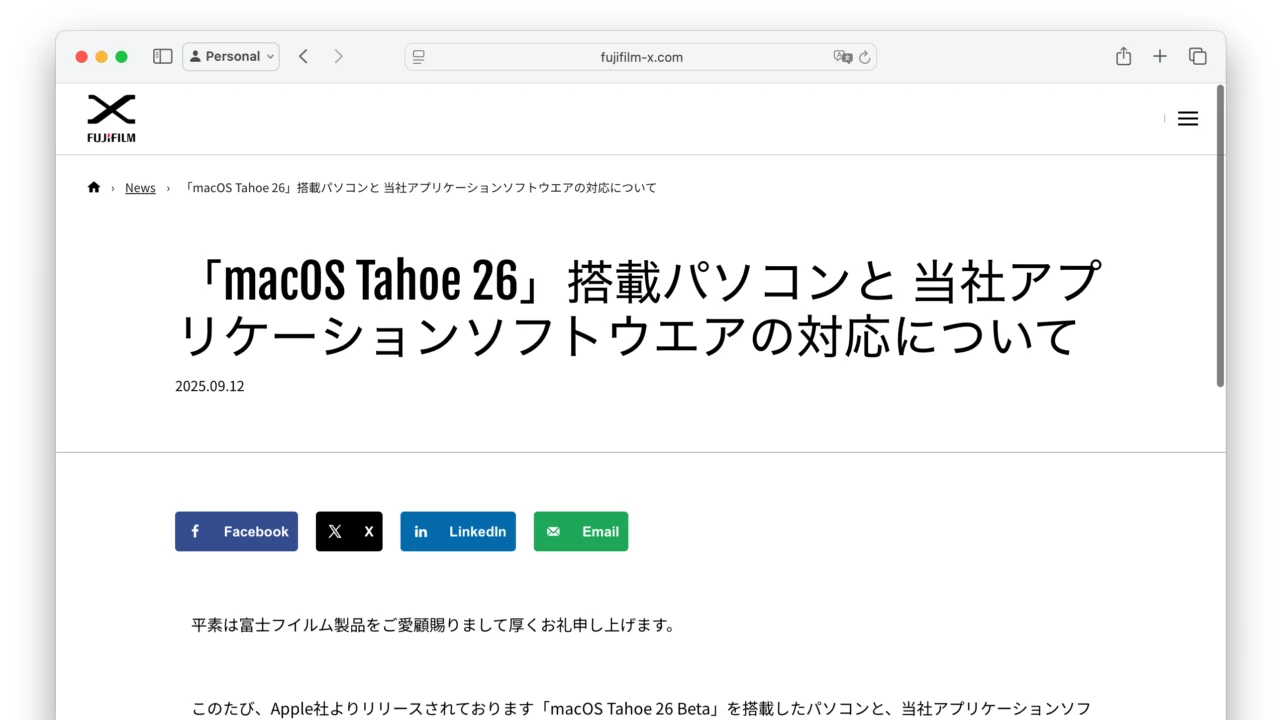Image resolution: width=1280 pixels, height=720 pixels.
Task: Reload the fujifilm-x.com page
Action: 866,57
